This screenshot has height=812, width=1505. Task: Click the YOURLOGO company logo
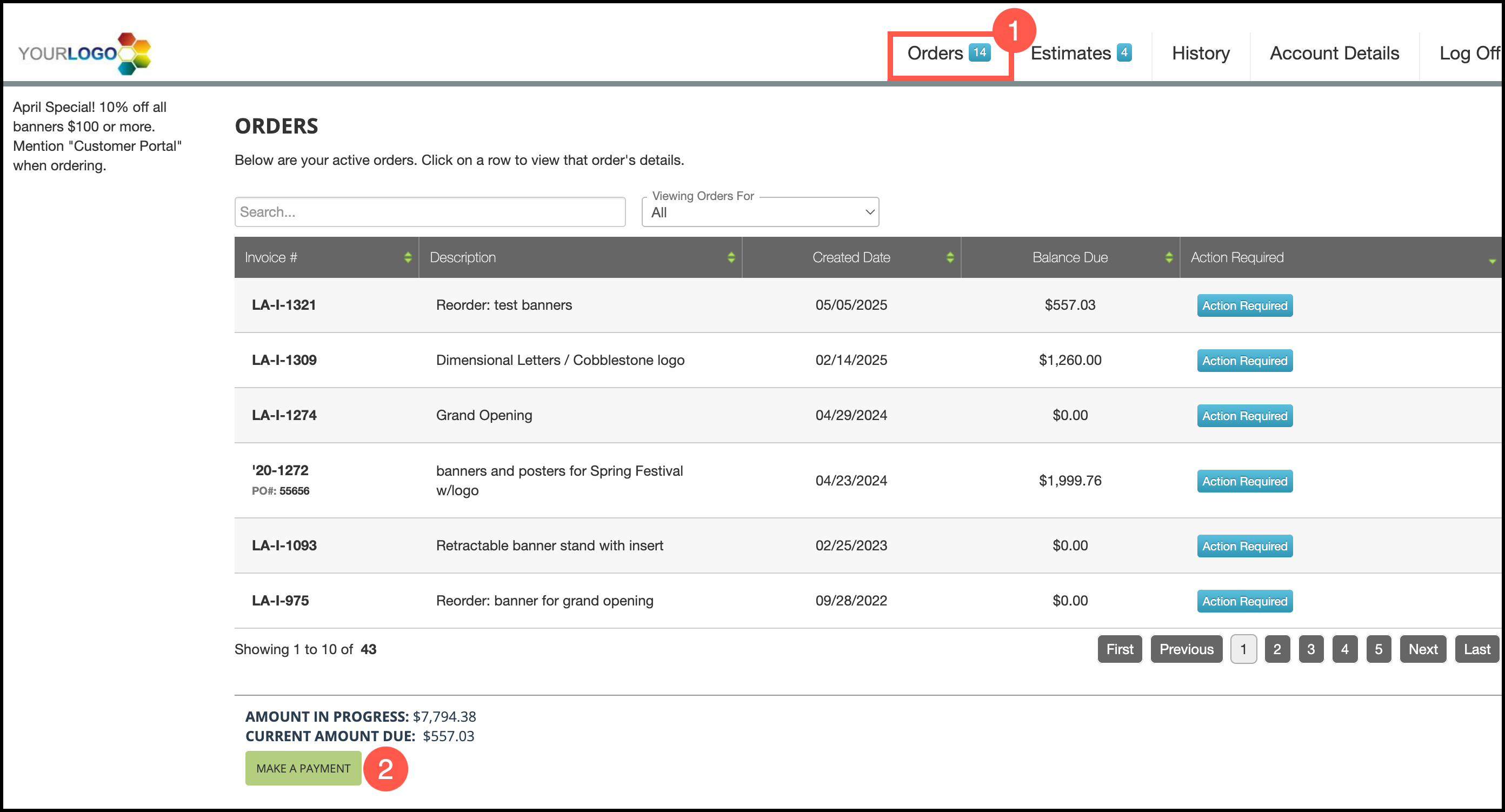(85, 53)
